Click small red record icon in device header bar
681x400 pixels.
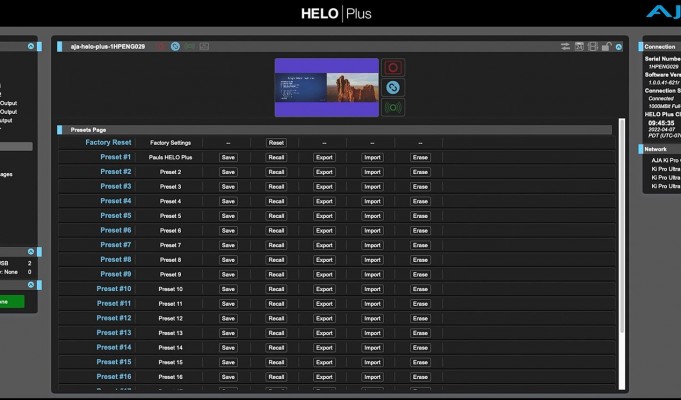pos(161,46)
